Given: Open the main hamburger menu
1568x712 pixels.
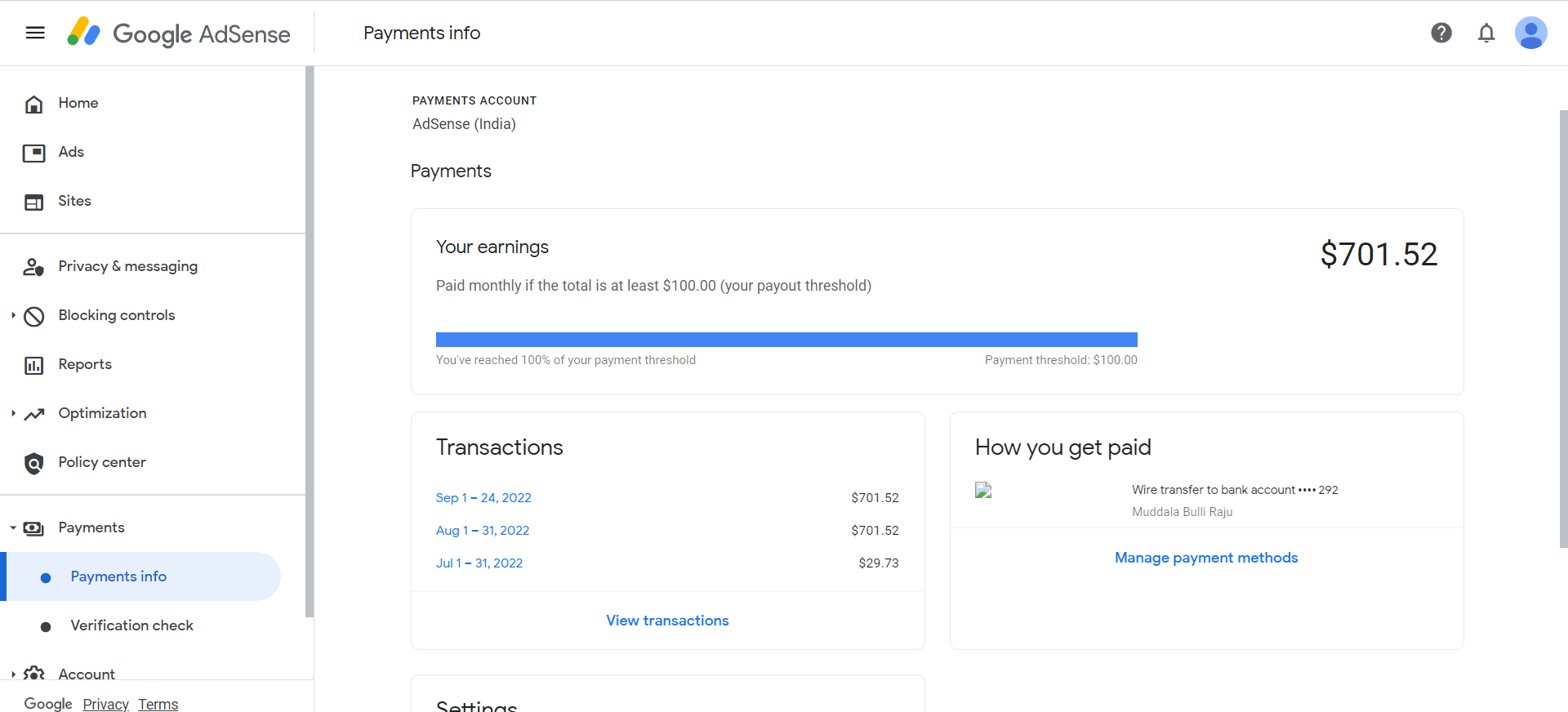Looking at the screenshot, I should 35,33.
